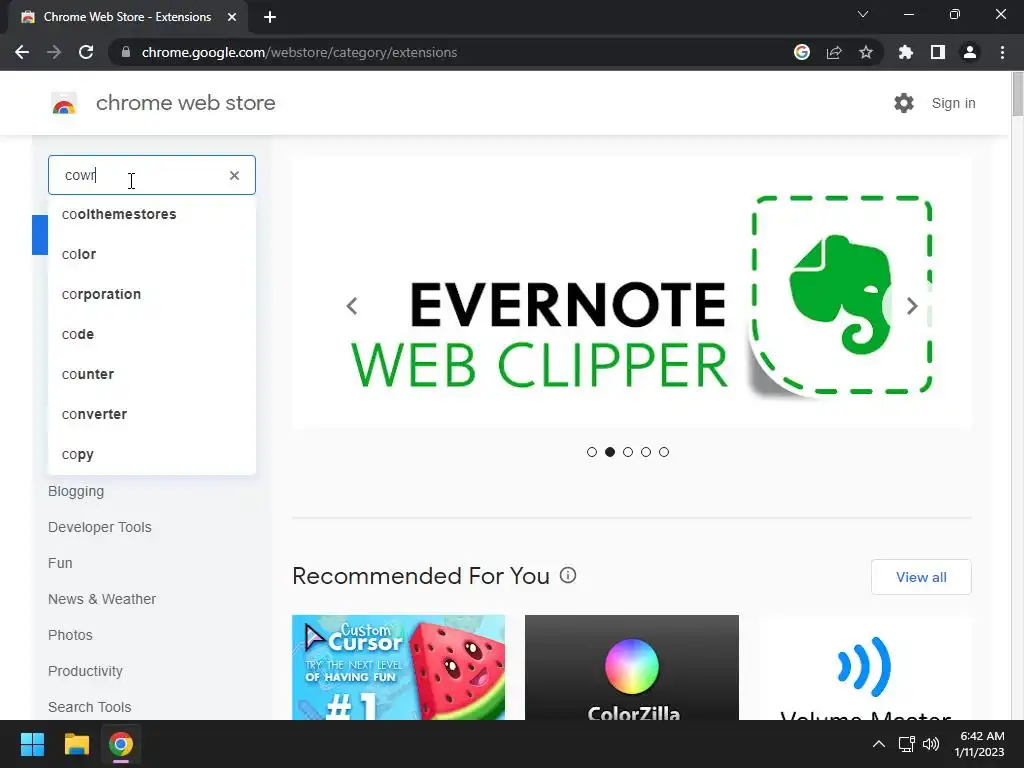
Task: Click the address bar URL
Action: (299, 52)
